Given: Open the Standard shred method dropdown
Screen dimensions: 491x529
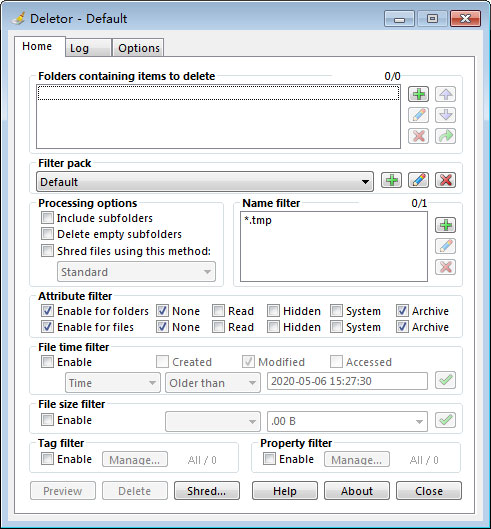Looking at the screenshot, I should (136, 272).
